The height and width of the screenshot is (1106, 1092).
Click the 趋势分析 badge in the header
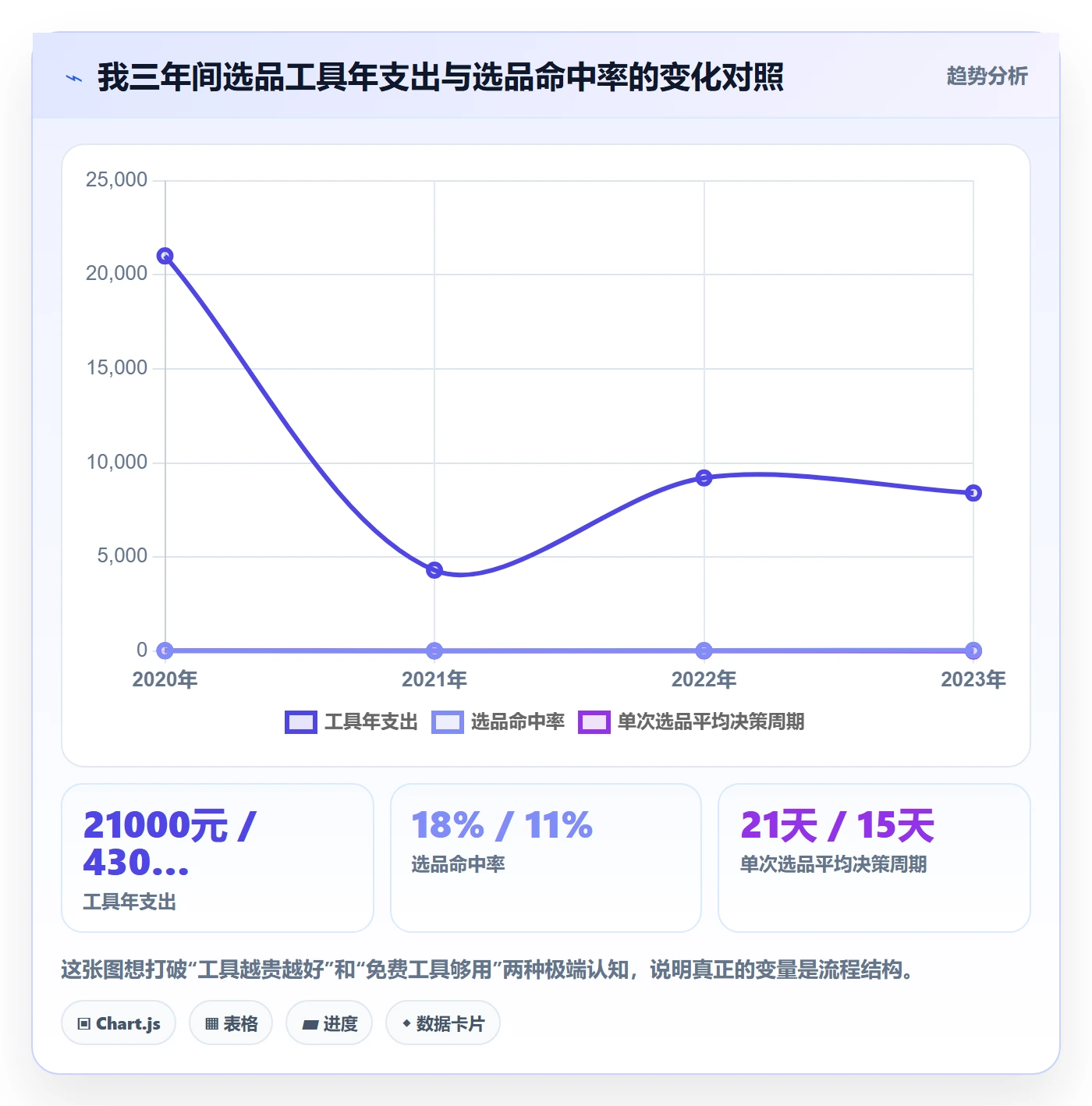click(987, 76)
